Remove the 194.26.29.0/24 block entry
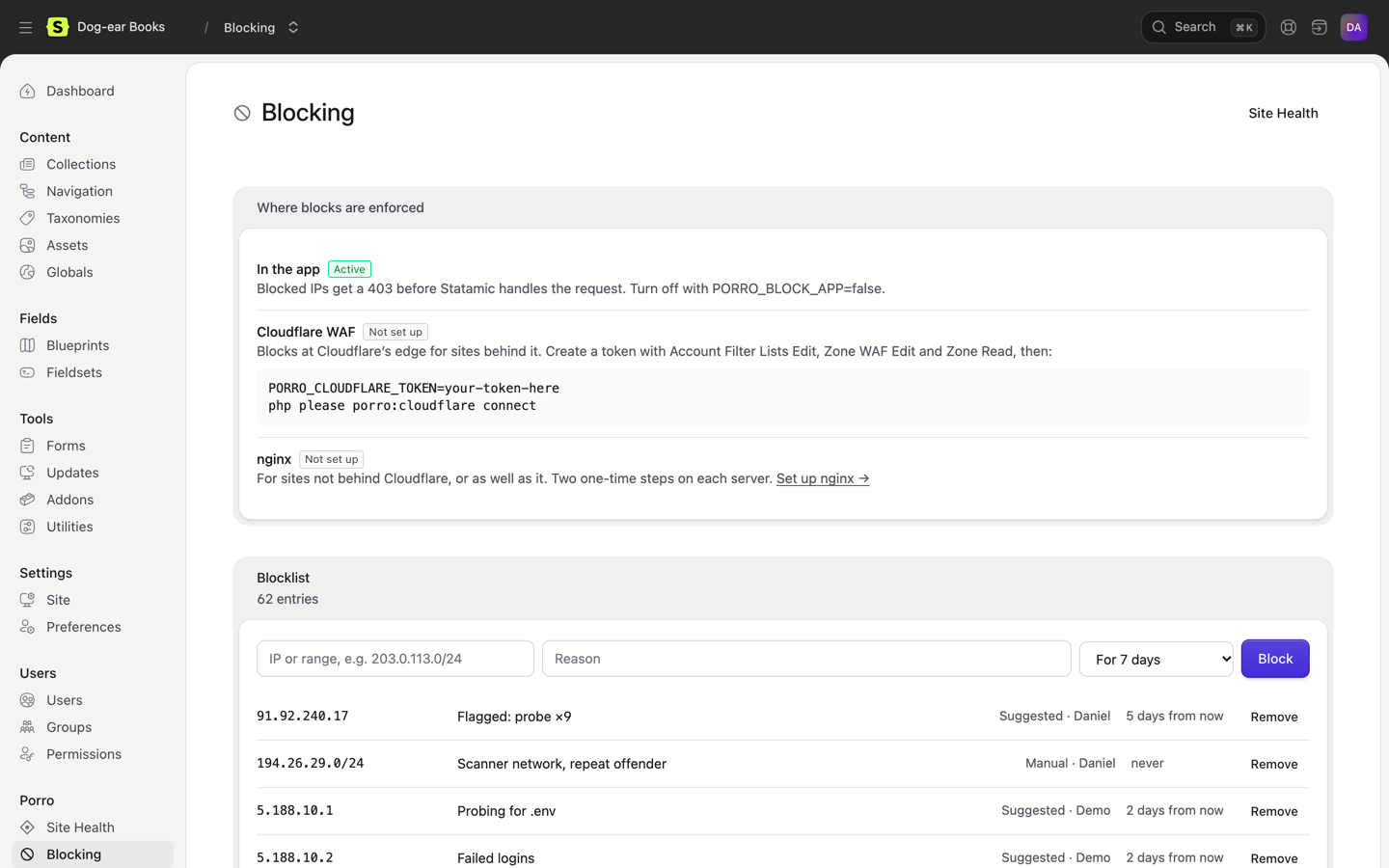The width and height of the screenshot is (1389, 868). (x=1273, y=765)
